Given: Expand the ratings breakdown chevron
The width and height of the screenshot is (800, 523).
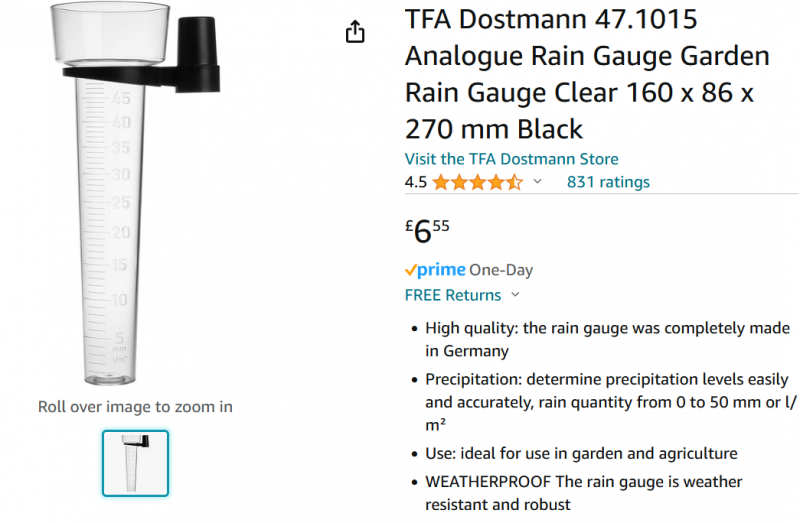Looking at the screenshot, I should (537, 182).
